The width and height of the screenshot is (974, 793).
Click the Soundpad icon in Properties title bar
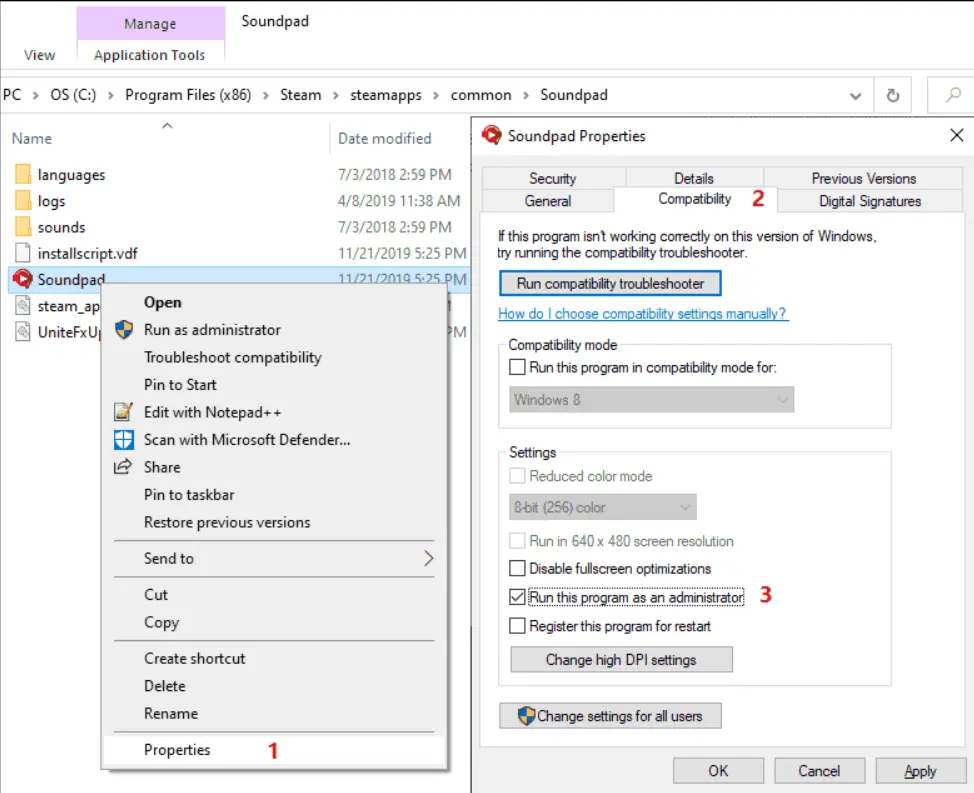click(x=491, y=135)
